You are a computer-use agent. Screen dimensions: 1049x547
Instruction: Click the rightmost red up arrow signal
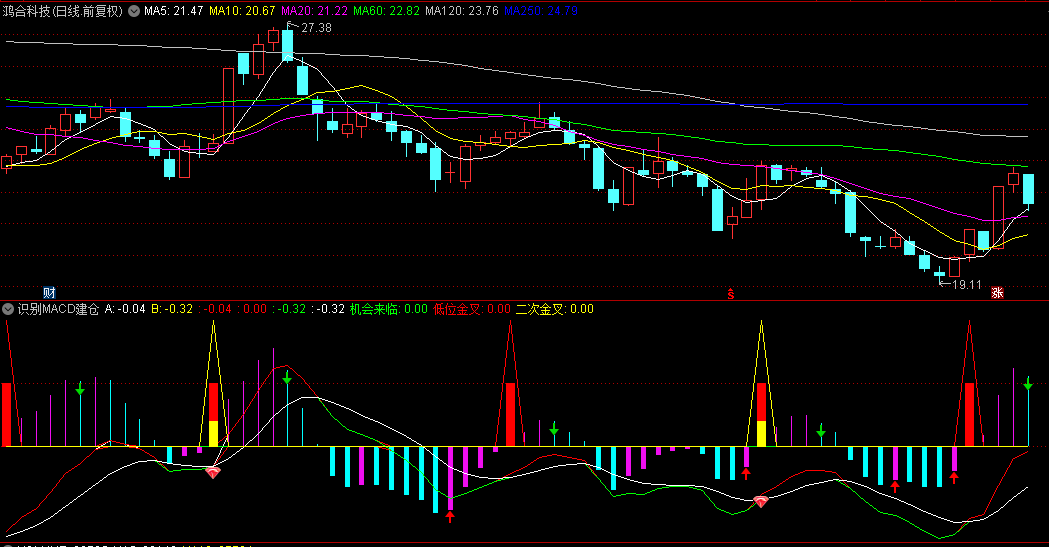(x=954, y=477)
